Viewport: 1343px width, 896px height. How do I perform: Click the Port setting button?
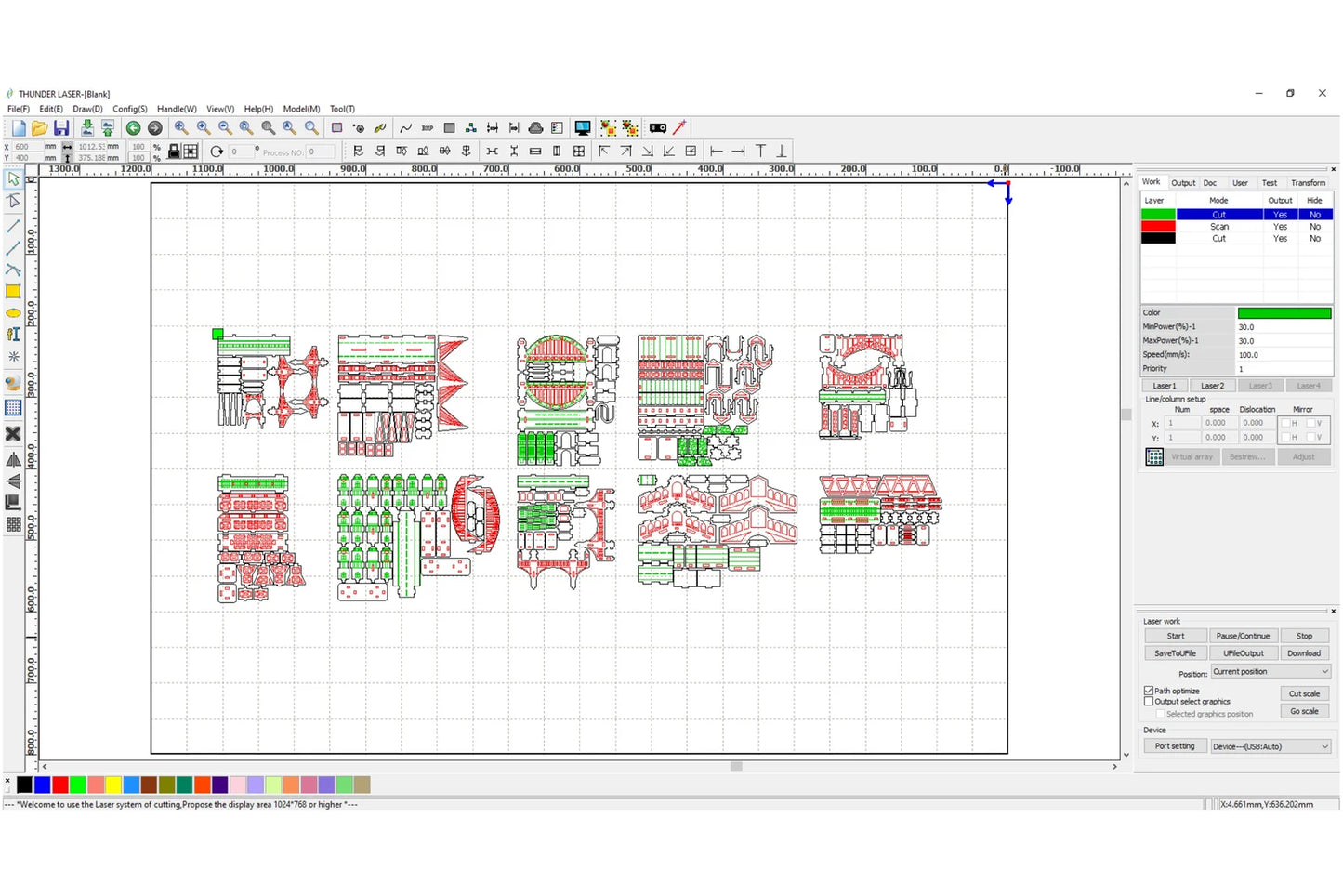(1175, 746)
